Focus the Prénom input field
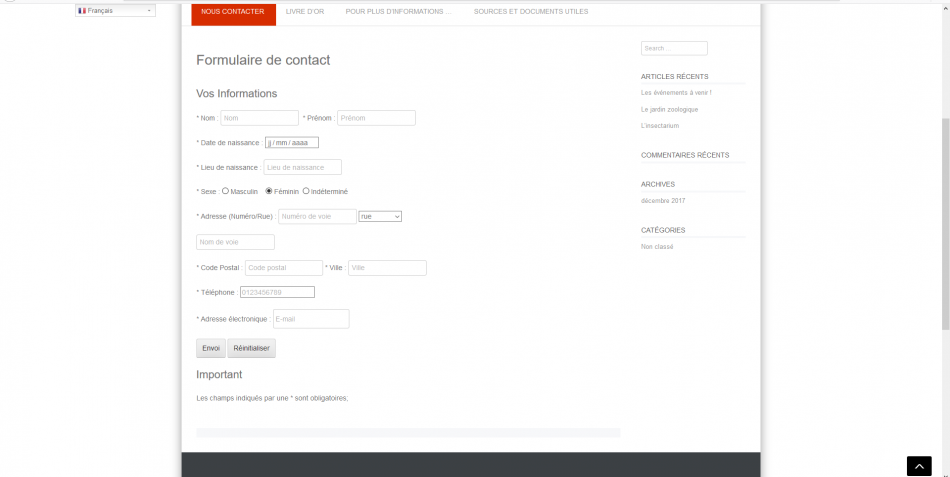This screenshot has width=950, height=477. click(x=376, y=118)
